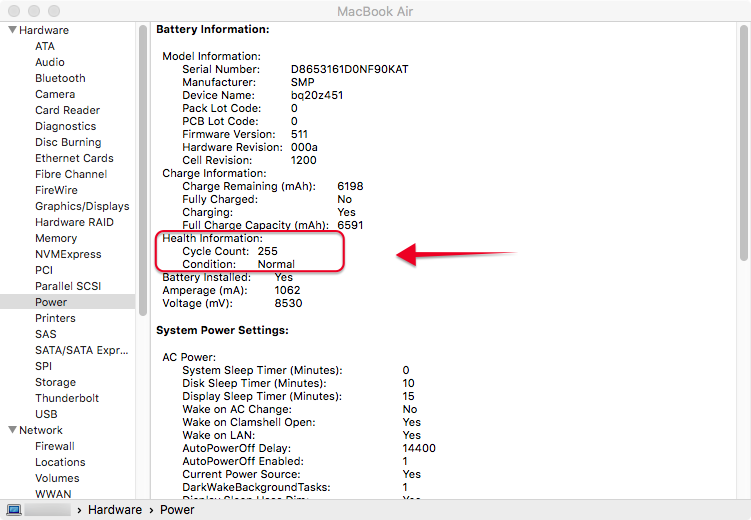Viewport: 751px width, 520px height.
Task: Click Hardware in the bottom path bar
Action: (115, 510)
